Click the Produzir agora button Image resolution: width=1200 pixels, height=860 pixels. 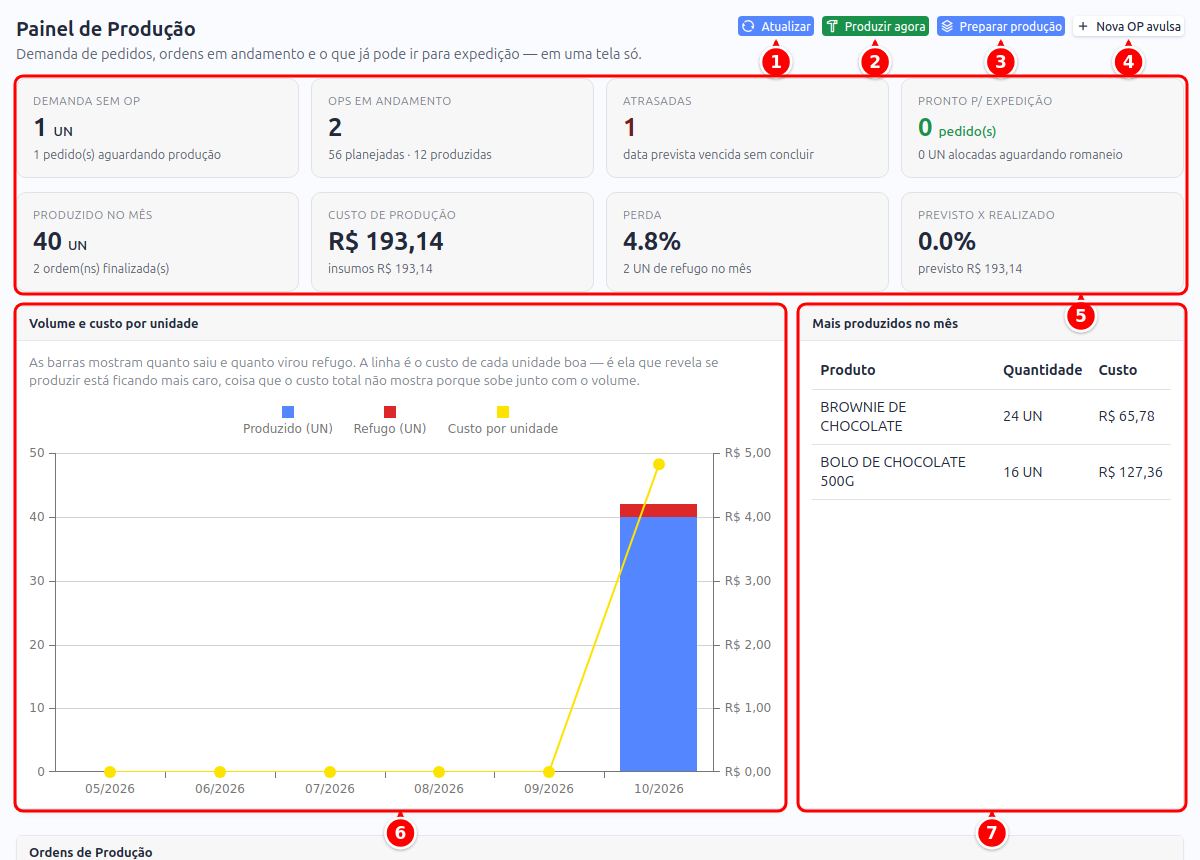click(x=875, y=26)
